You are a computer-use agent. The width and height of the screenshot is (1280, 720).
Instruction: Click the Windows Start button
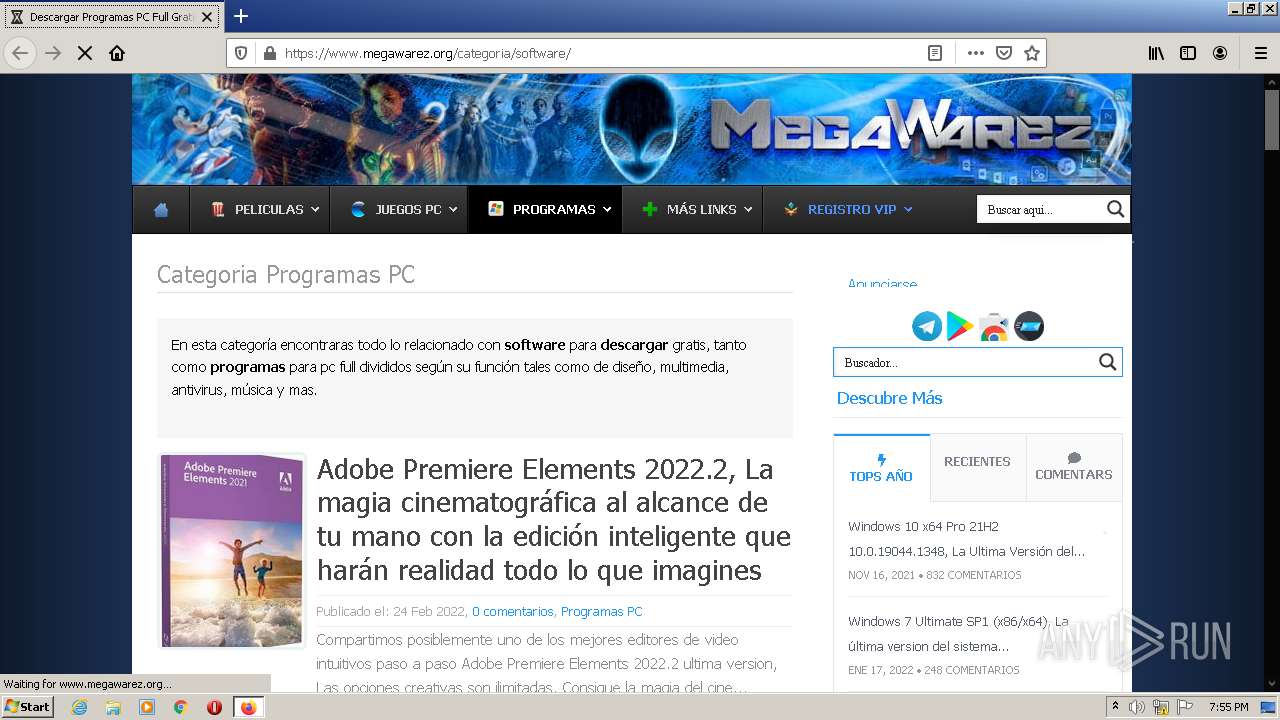(28, 707)
